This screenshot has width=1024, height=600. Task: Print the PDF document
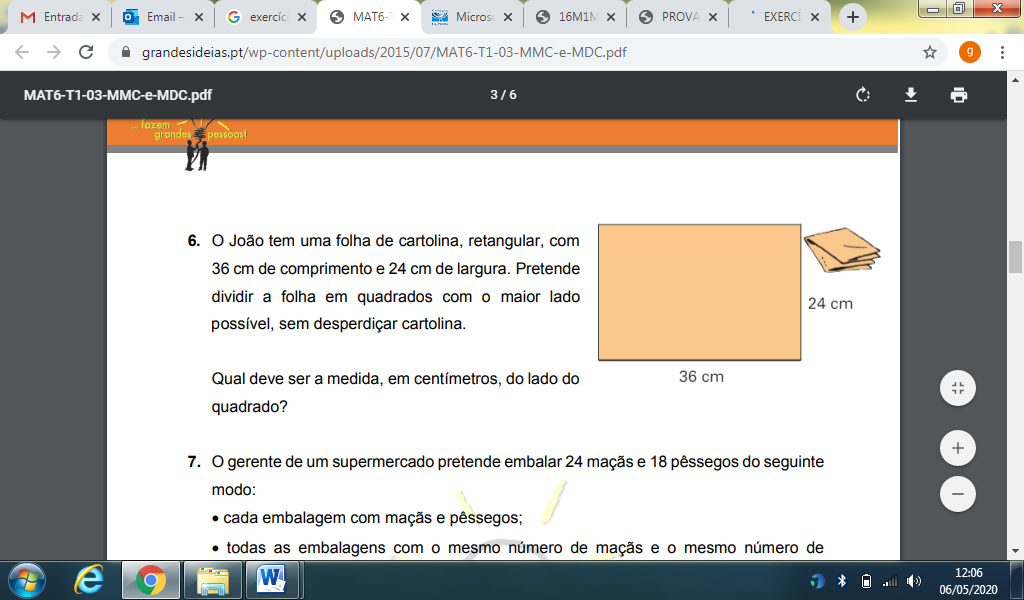point(959,95)
